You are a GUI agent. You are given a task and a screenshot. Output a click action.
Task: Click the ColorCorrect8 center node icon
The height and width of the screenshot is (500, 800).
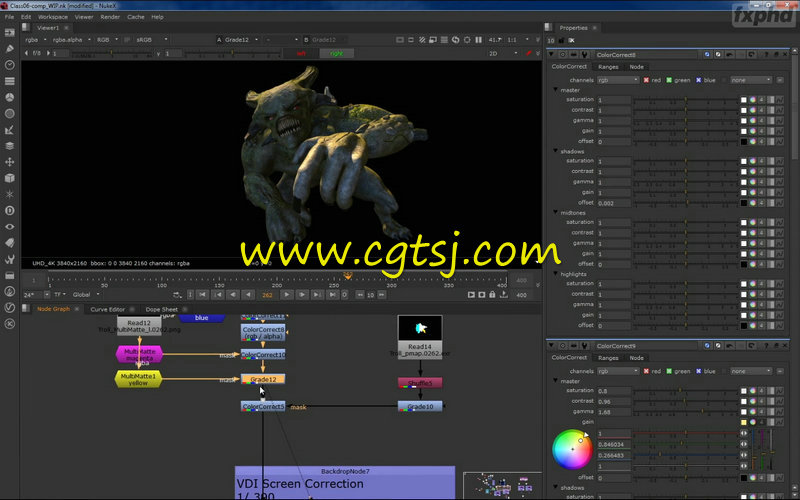562,55
